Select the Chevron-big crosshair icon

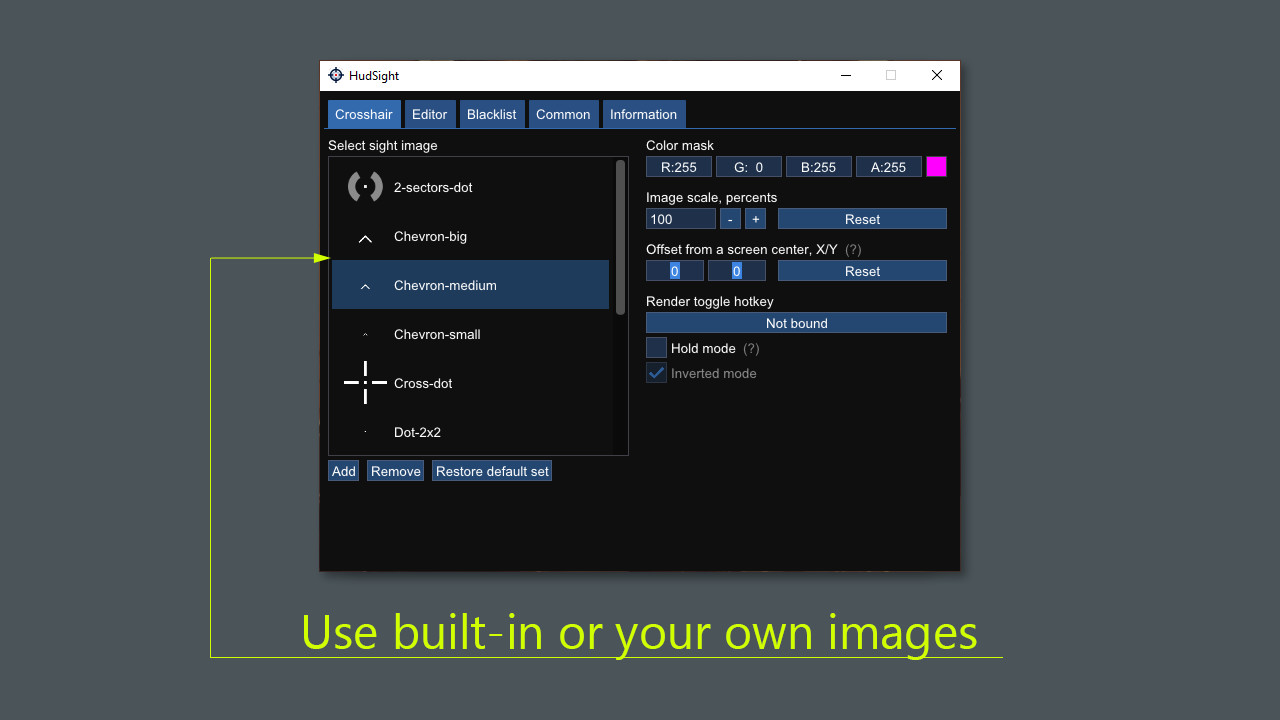(x=365, y=237)
